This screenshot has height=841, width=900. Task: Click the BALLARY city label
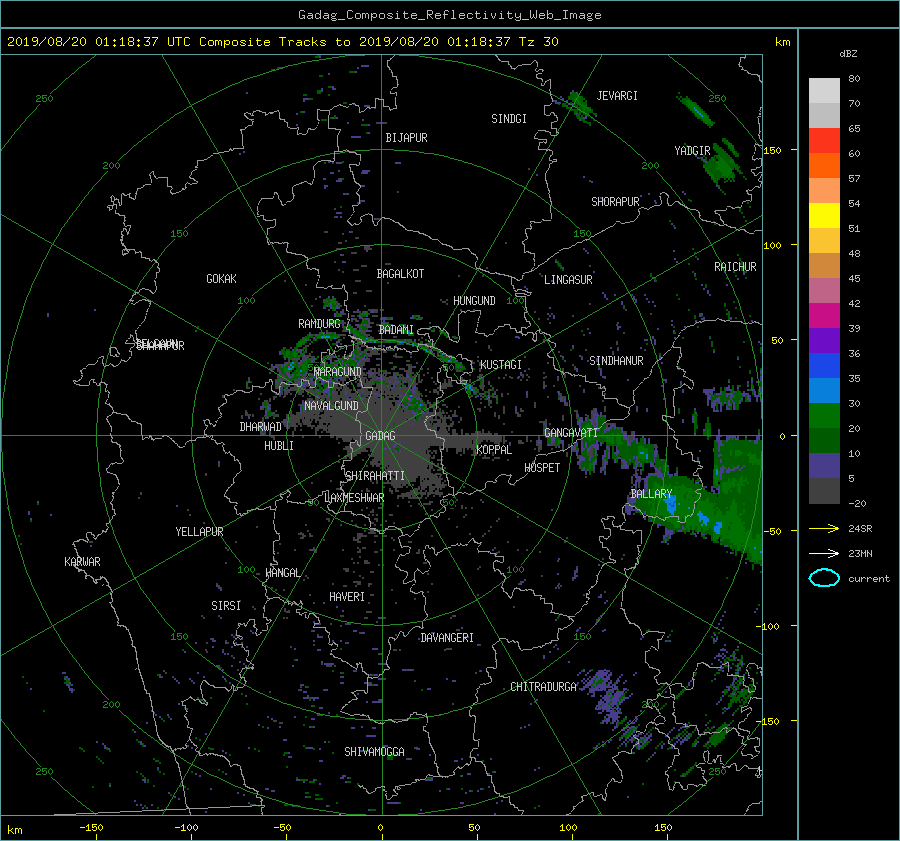[651, 494]
